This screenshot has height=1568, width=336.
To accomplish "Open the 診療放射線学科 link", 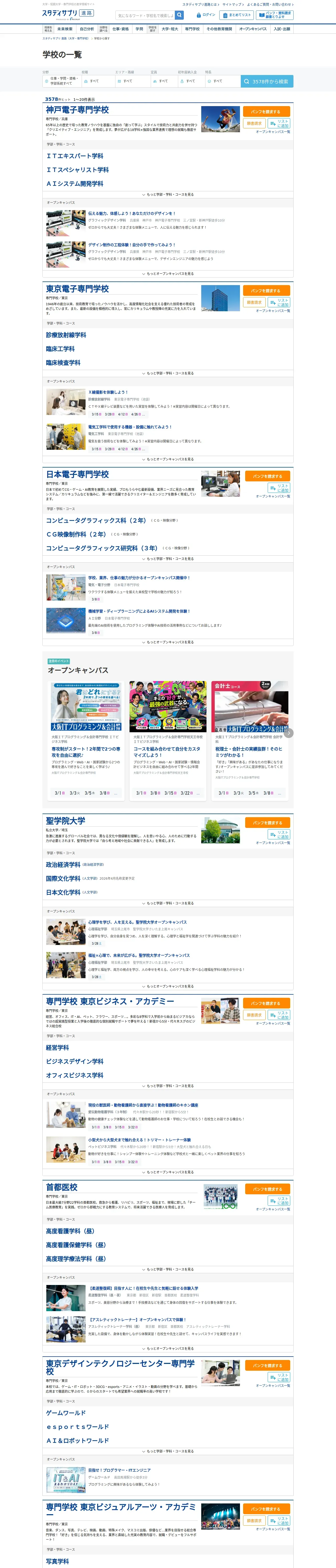I will point(66,335).
